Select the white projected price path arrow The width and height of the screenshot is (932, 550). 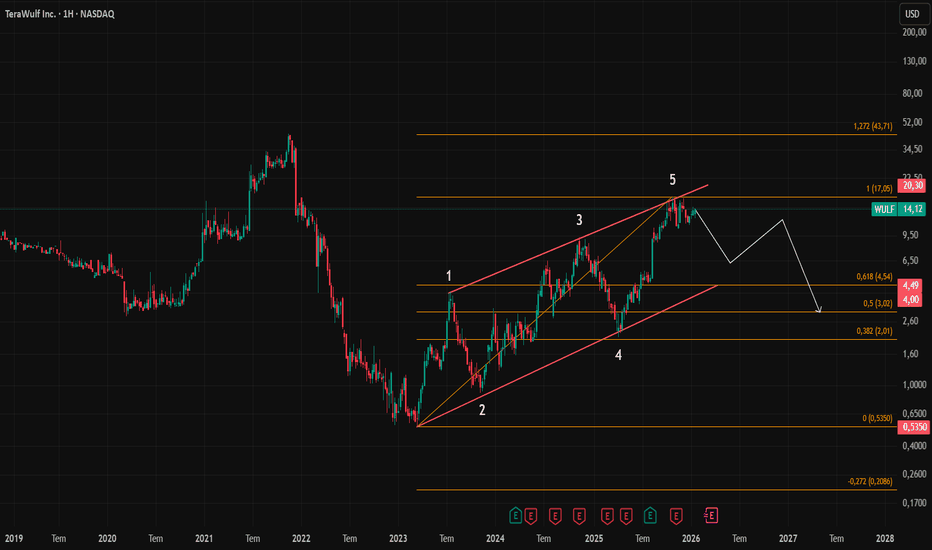click(x=758, y=259)
